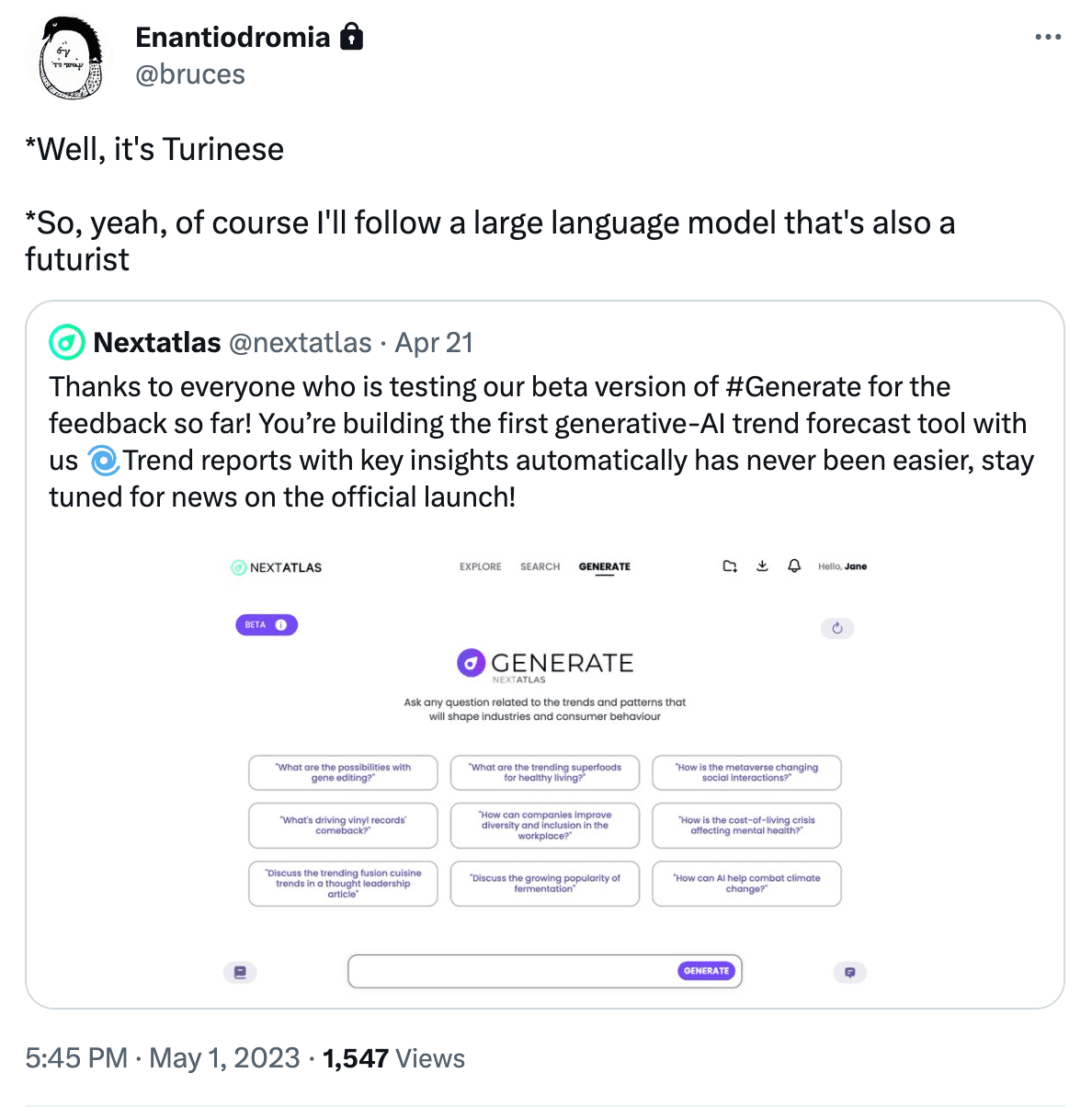
Task: Pick the metaverse social interactions prompt
Action: 746,772
